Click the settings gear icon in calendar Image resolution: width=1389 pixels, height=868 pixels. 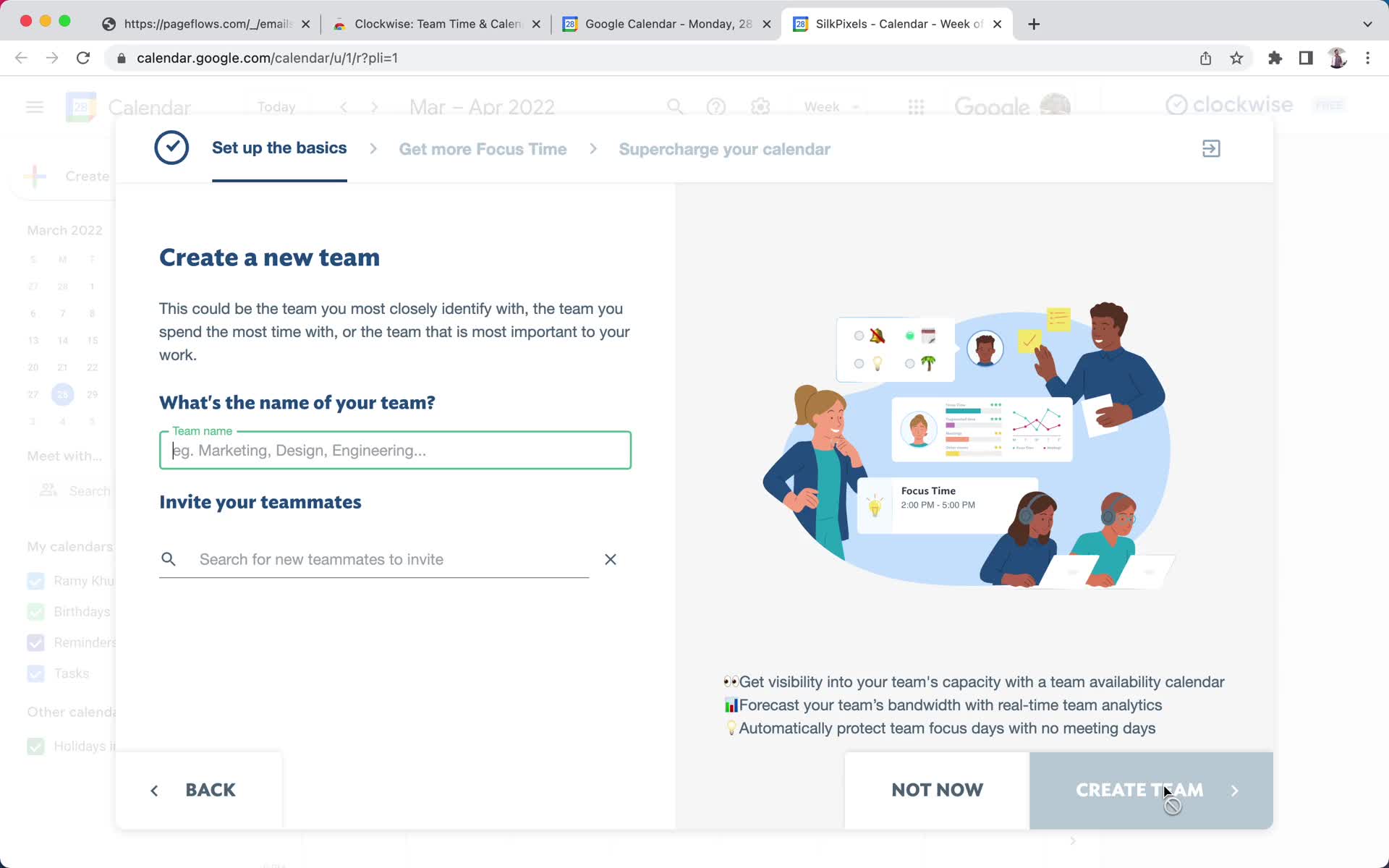[x=760, y=106]
